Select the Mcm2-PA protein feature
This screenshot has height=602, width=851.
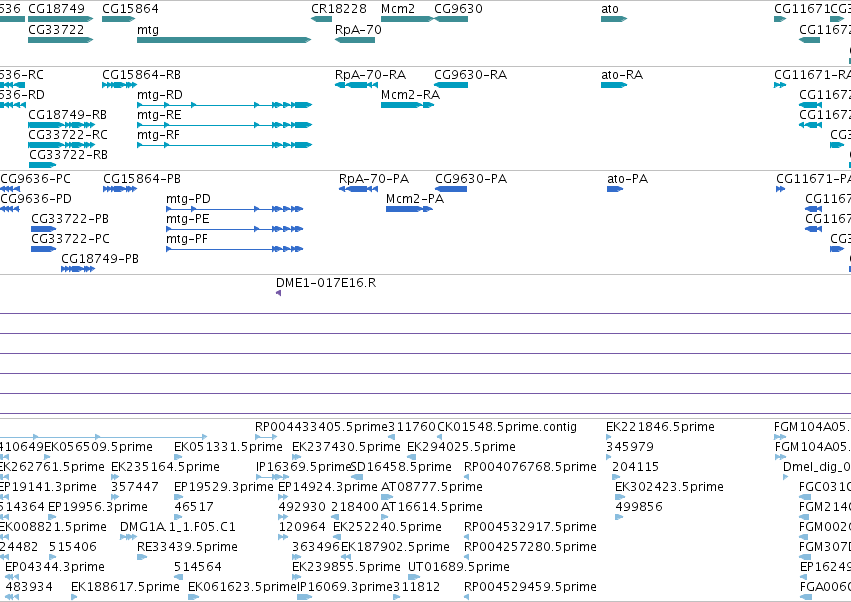[409, 209]
